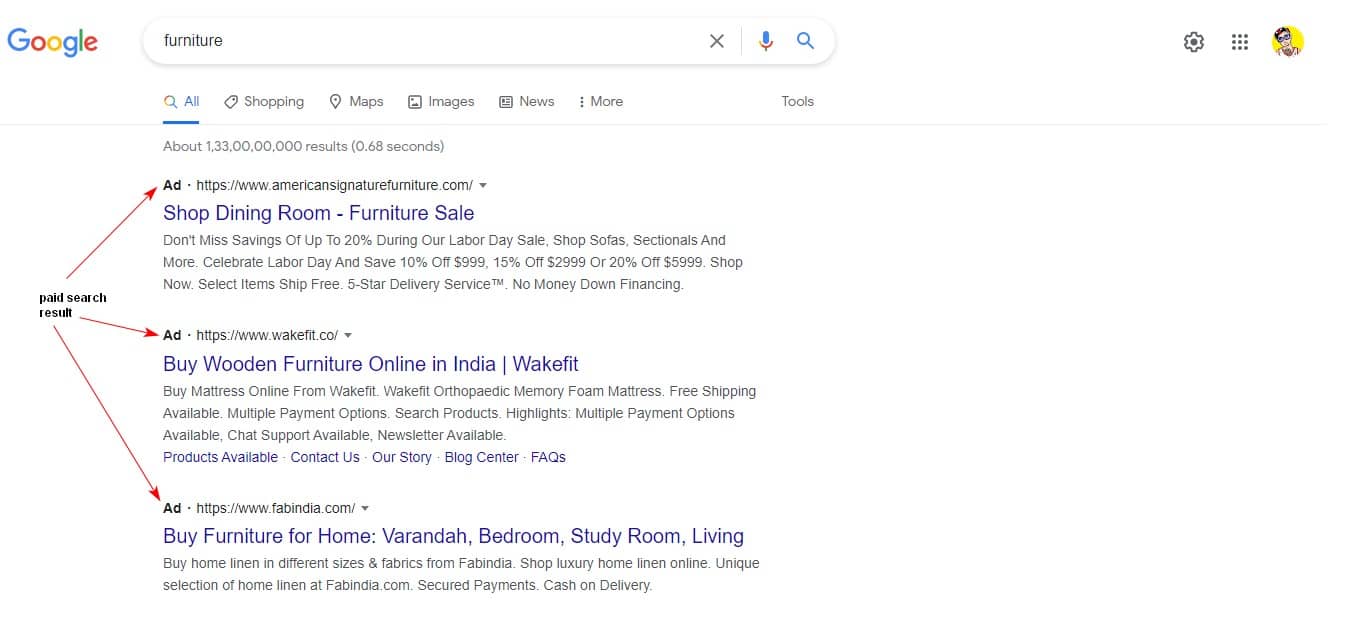Open Our Story sitelink
The width and height of the screenshot is (1363, 618).
(x=402, y=457)
